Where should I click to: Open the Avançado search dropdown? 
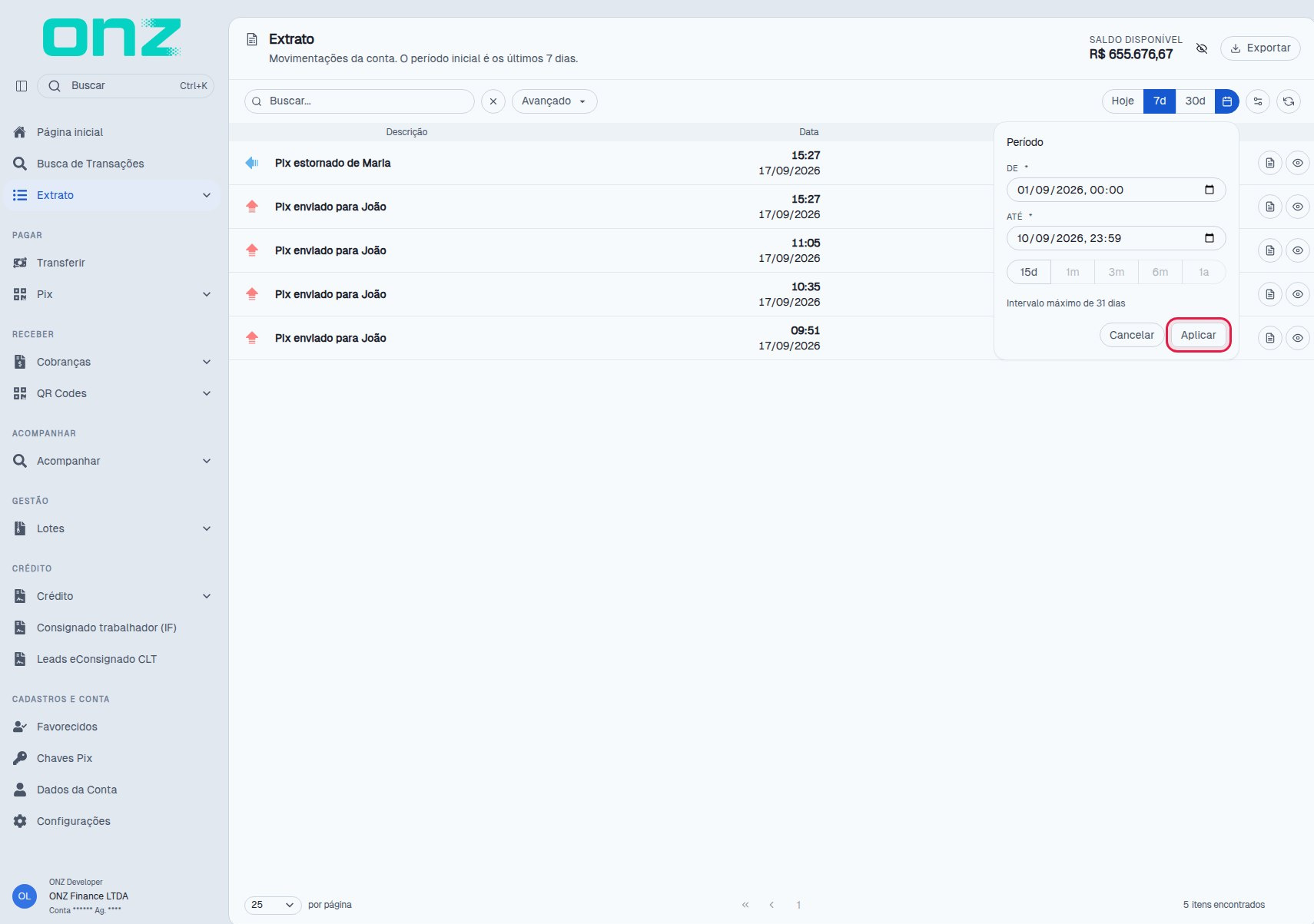click(x=554, y=101)
